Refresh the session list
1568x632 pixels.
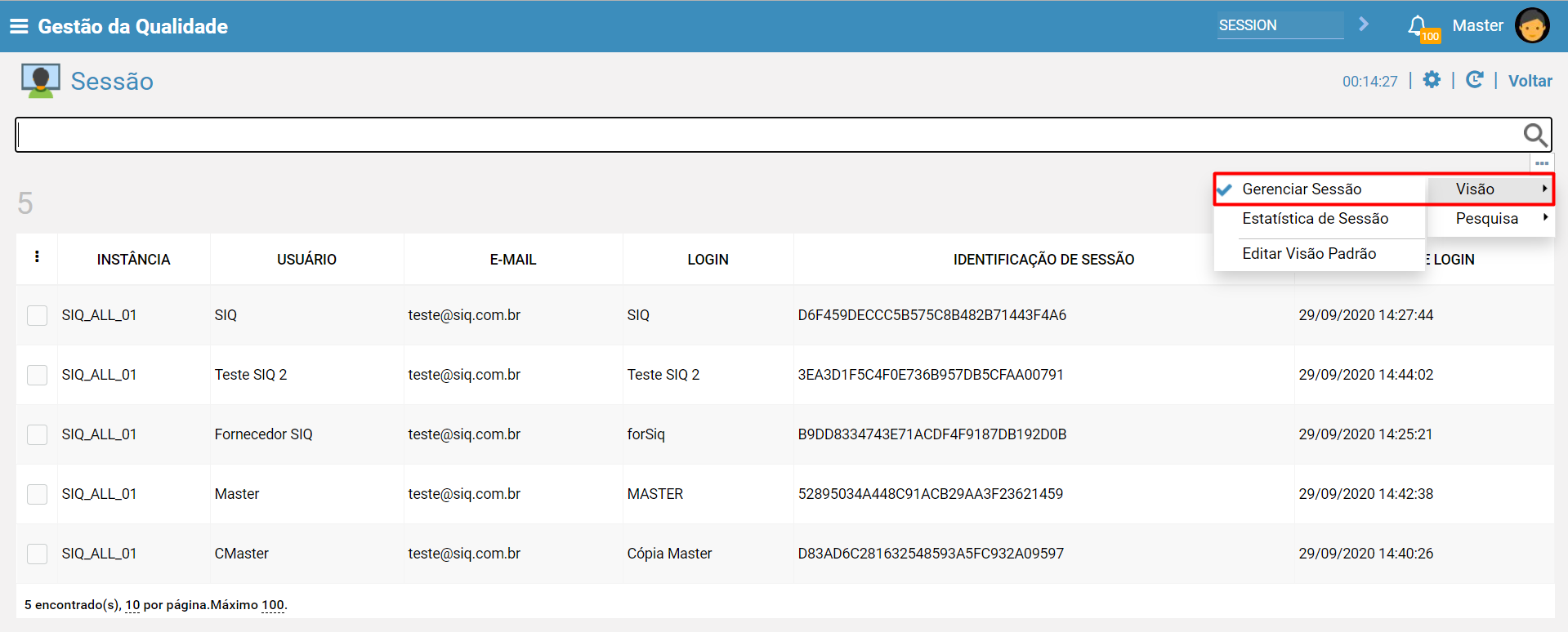click(x=1475, y=79)
